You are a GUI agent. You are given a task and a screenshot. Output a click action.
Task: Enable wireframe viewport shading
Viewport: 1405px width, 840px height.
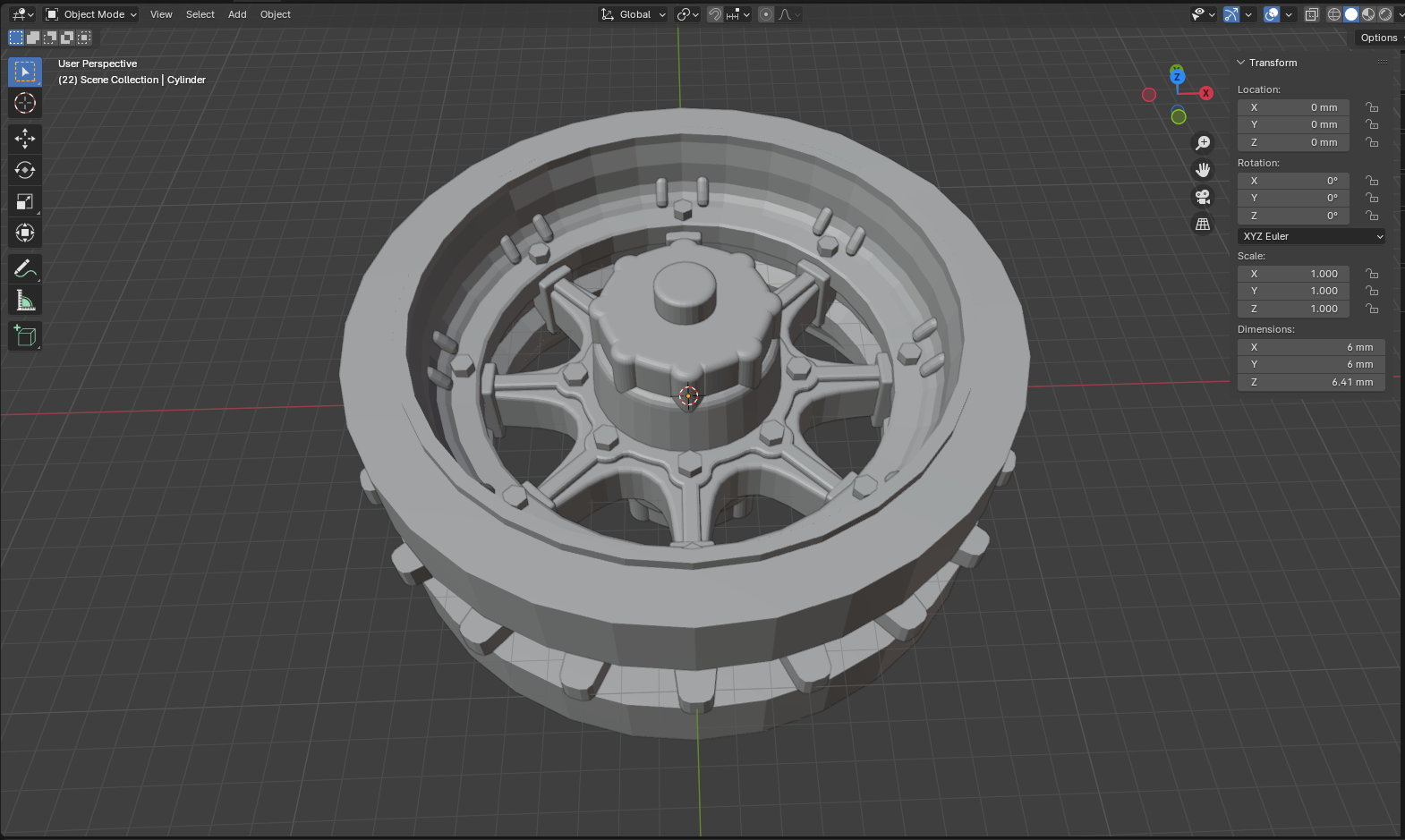pos(1334,14)
